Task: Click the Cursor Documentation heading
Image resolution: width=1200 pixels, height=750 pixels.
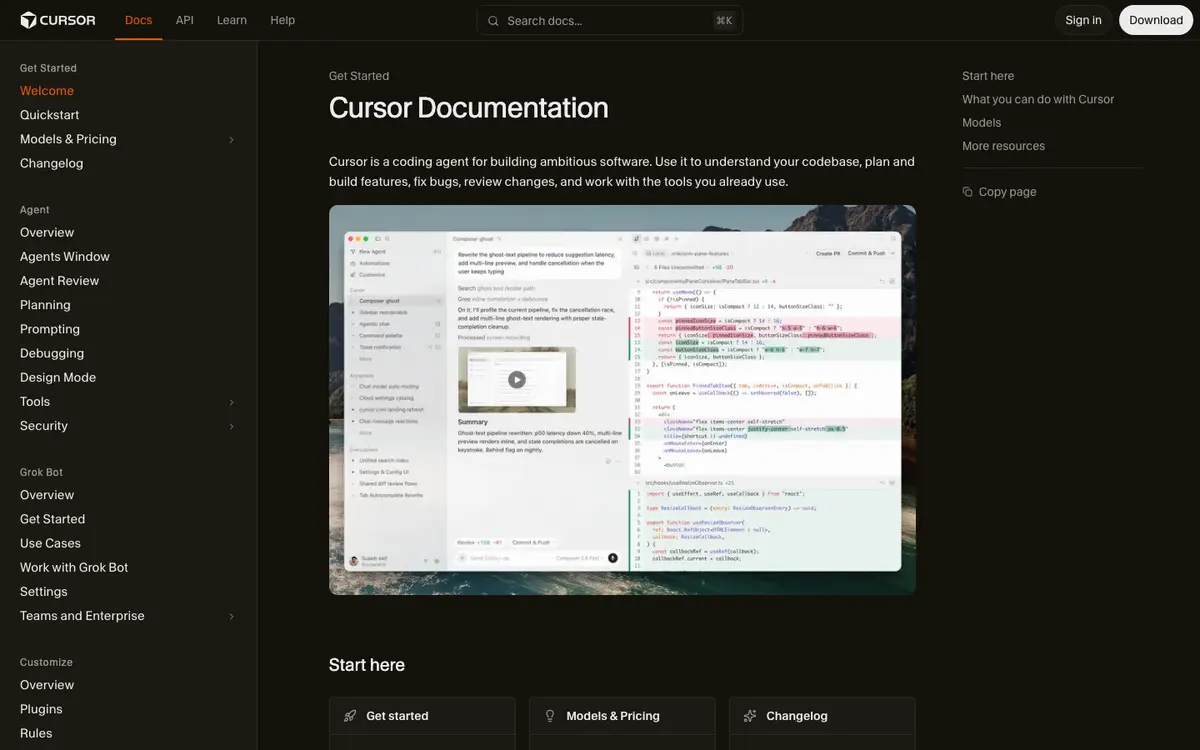Action: click(x=469, y=107)
